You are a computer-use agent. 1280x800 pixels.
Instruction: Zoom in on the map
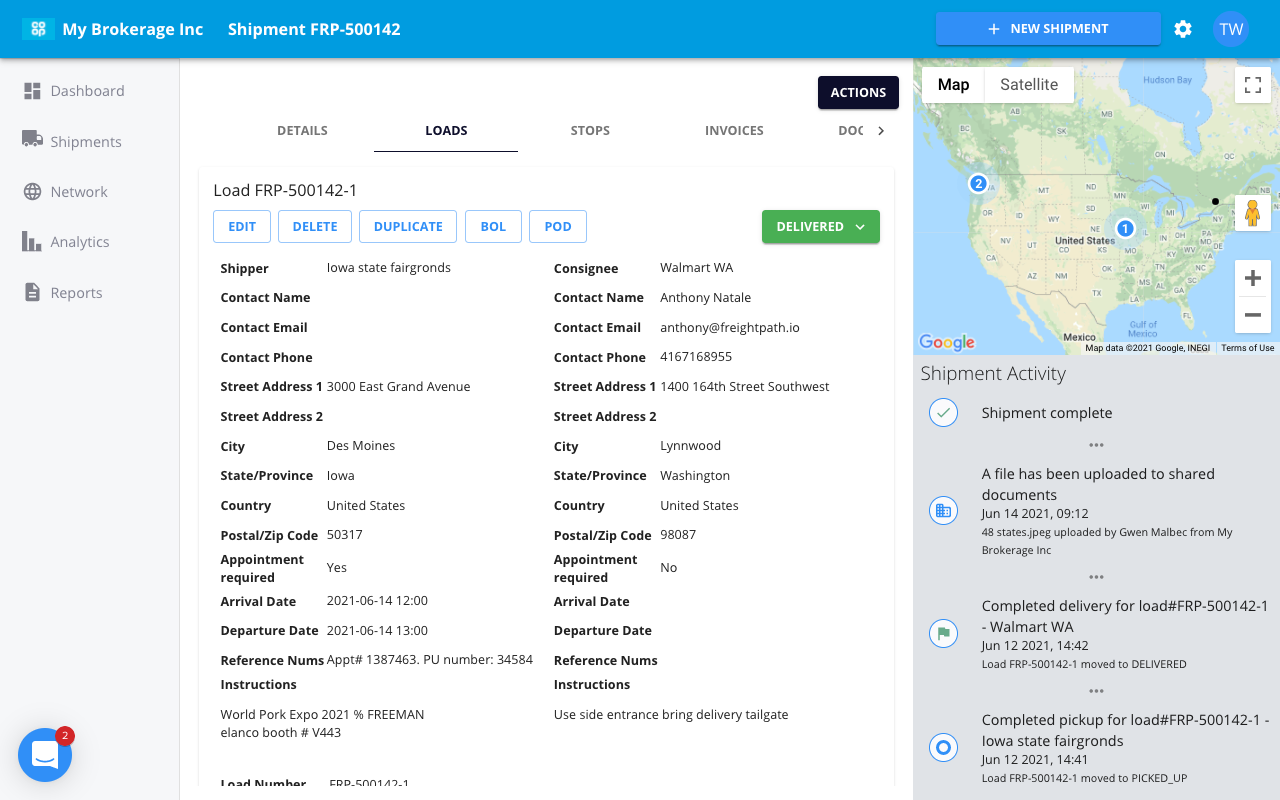[x=1252, y=278]
